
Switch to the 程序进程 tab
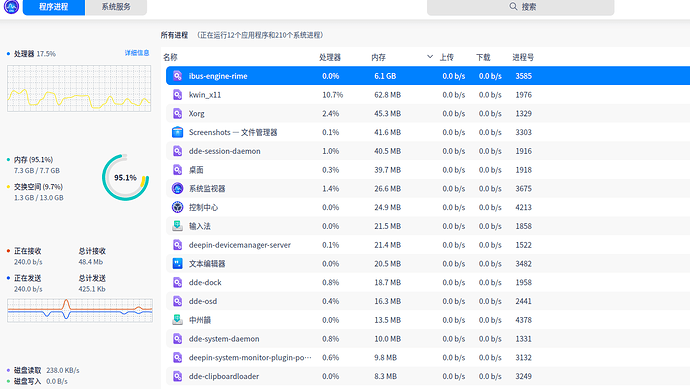click(x=54, y=7)
